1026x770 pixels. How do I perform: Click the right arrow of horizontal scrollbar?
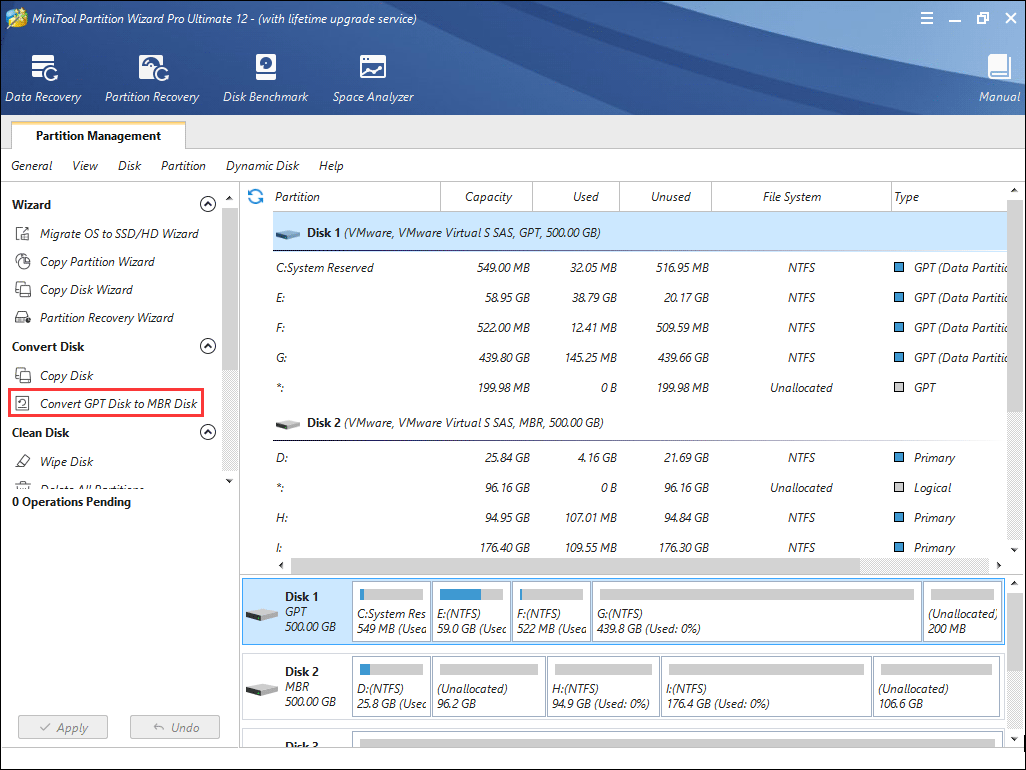click(999, 565)
